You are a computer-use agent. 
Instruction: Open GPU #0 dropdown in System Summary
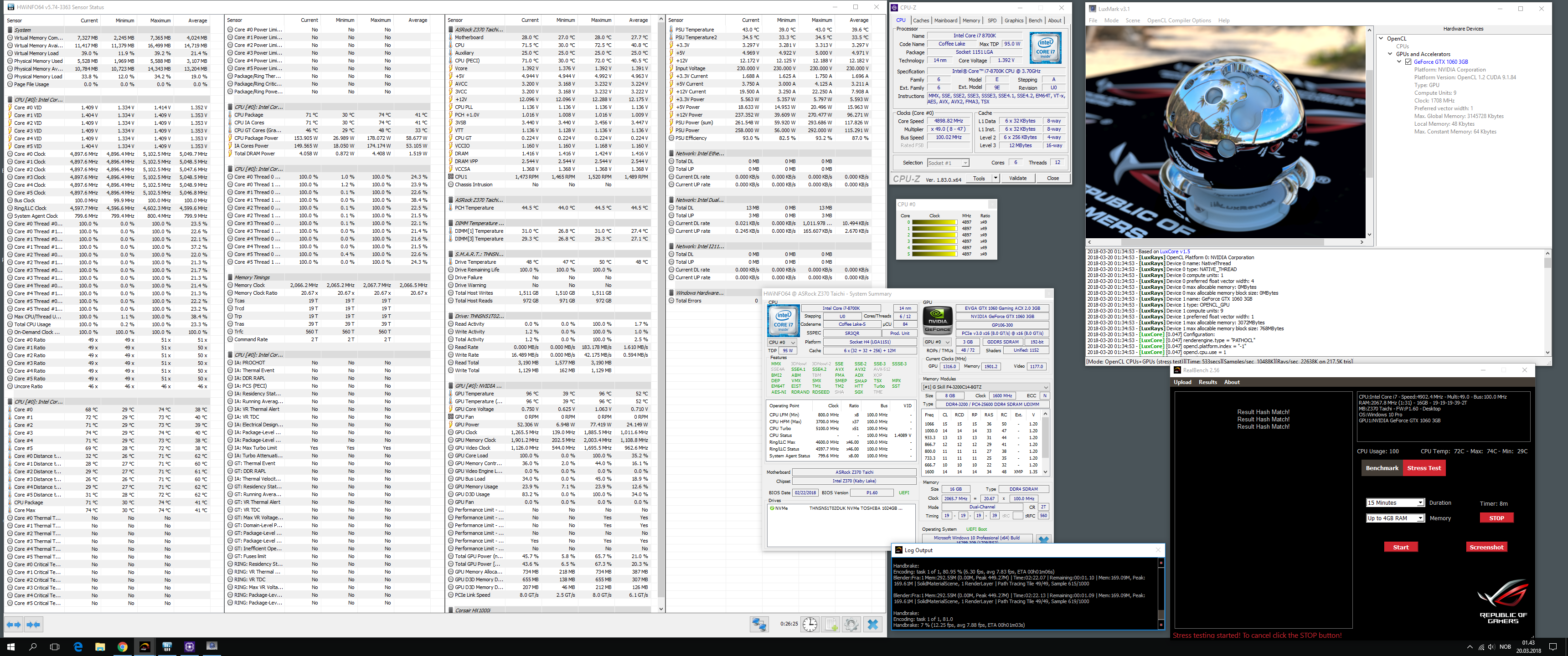tap(937, 342)
